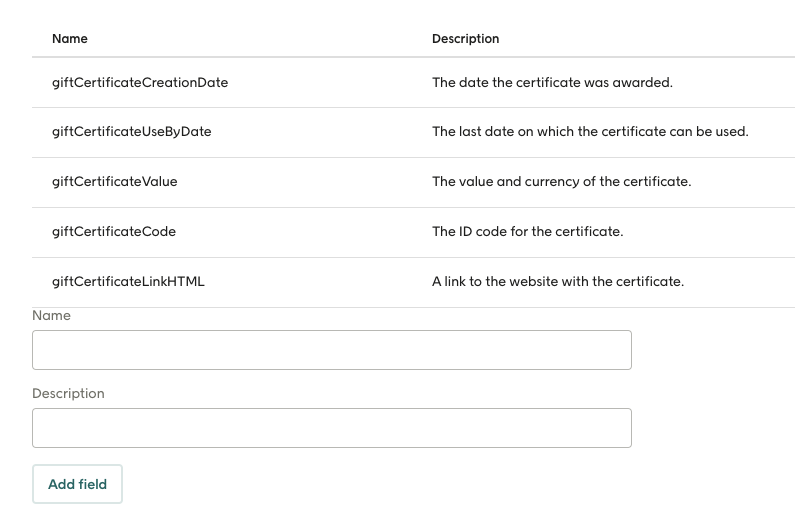Click the Name label above first input
Viewport: 795px width, 519px height.
coord(51,315)
